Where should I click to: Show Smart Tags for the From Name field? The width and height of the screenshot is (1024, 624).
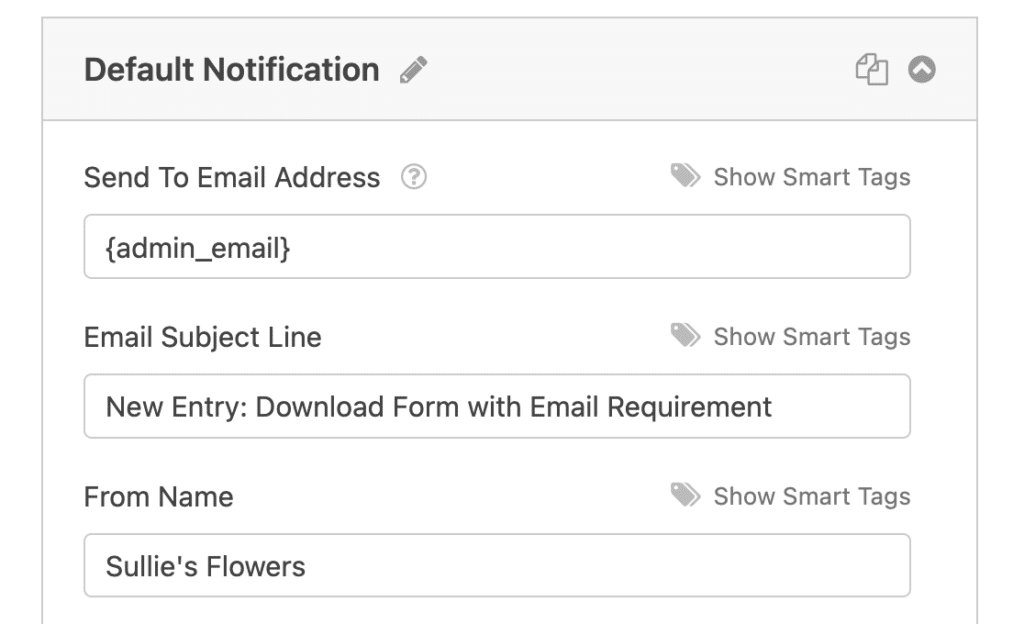click(x=810, y=495)
